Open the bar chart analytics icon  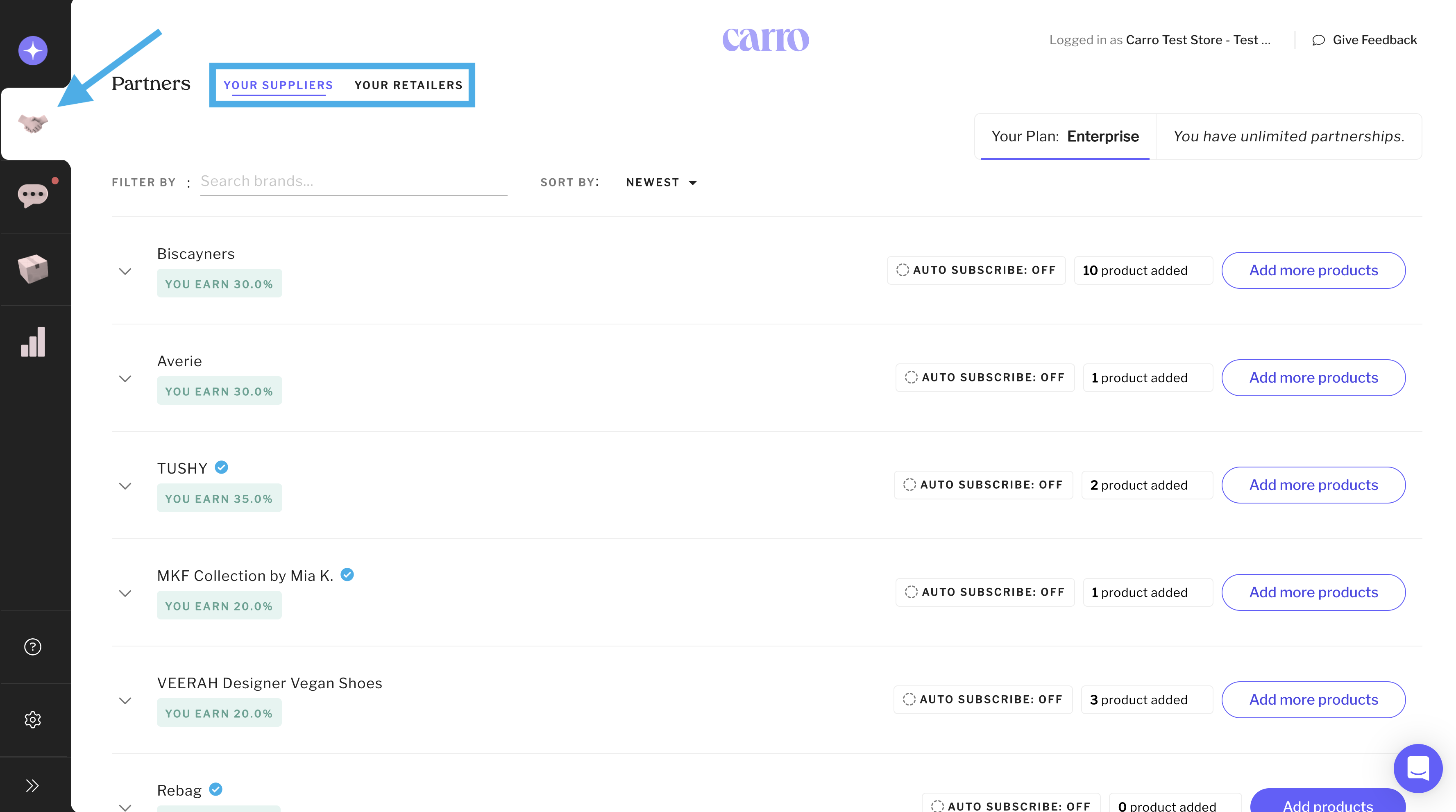[33, 342]
